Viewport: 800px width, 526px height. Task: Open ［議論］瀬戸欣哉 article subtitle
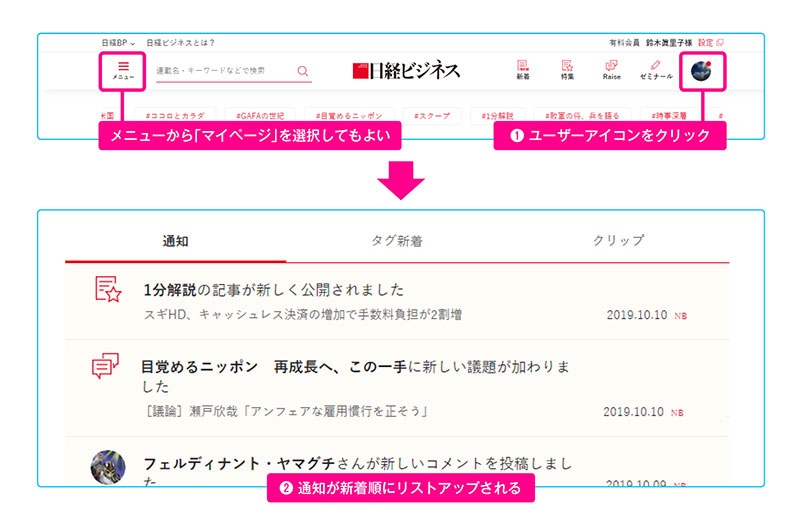coord(286,411)
